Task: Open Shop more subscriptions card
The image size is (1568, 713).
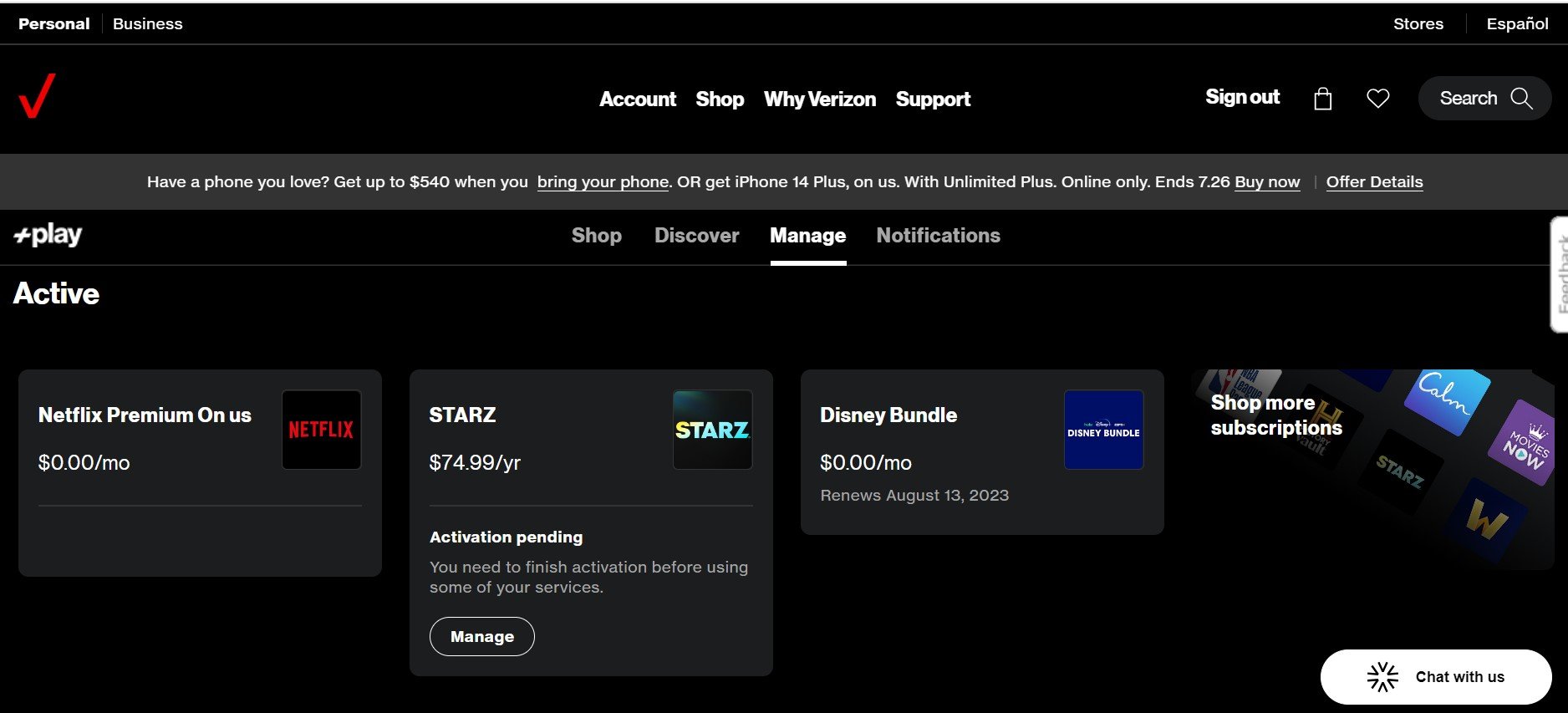Action: pos(1372,470)
